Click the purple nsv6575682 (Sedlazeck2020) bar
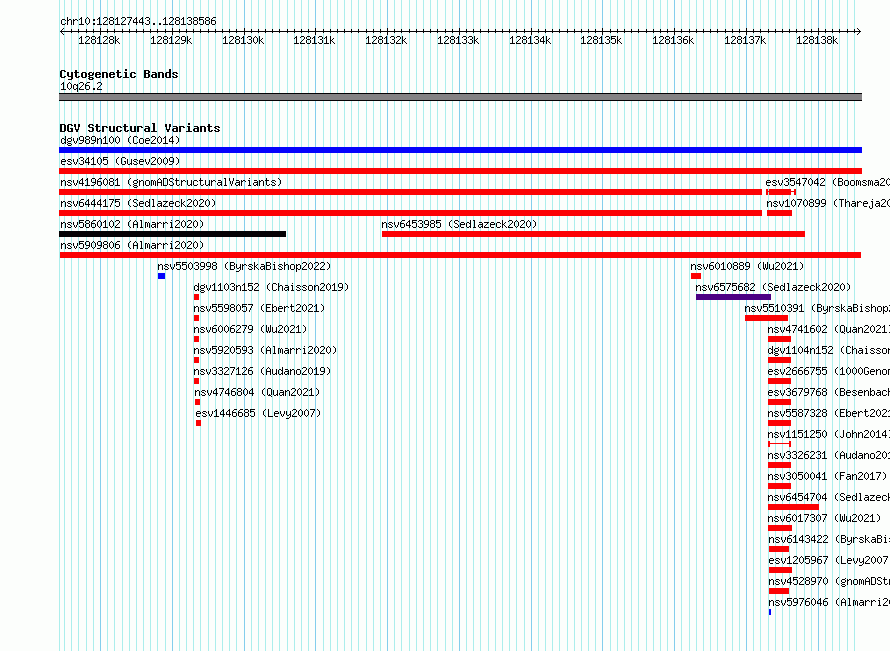The width and height of the screenshot is (890, 651). point(733,297)
